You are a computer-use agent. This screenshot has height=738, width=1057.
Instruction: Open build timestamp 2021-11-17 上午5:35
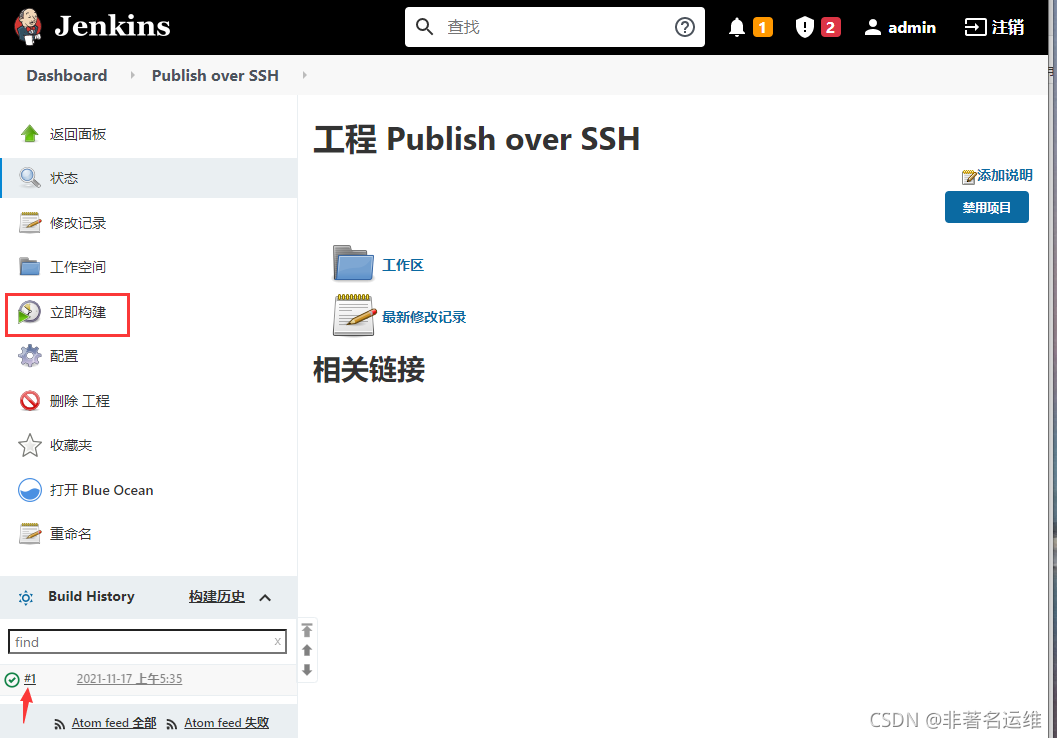point(129,679)
